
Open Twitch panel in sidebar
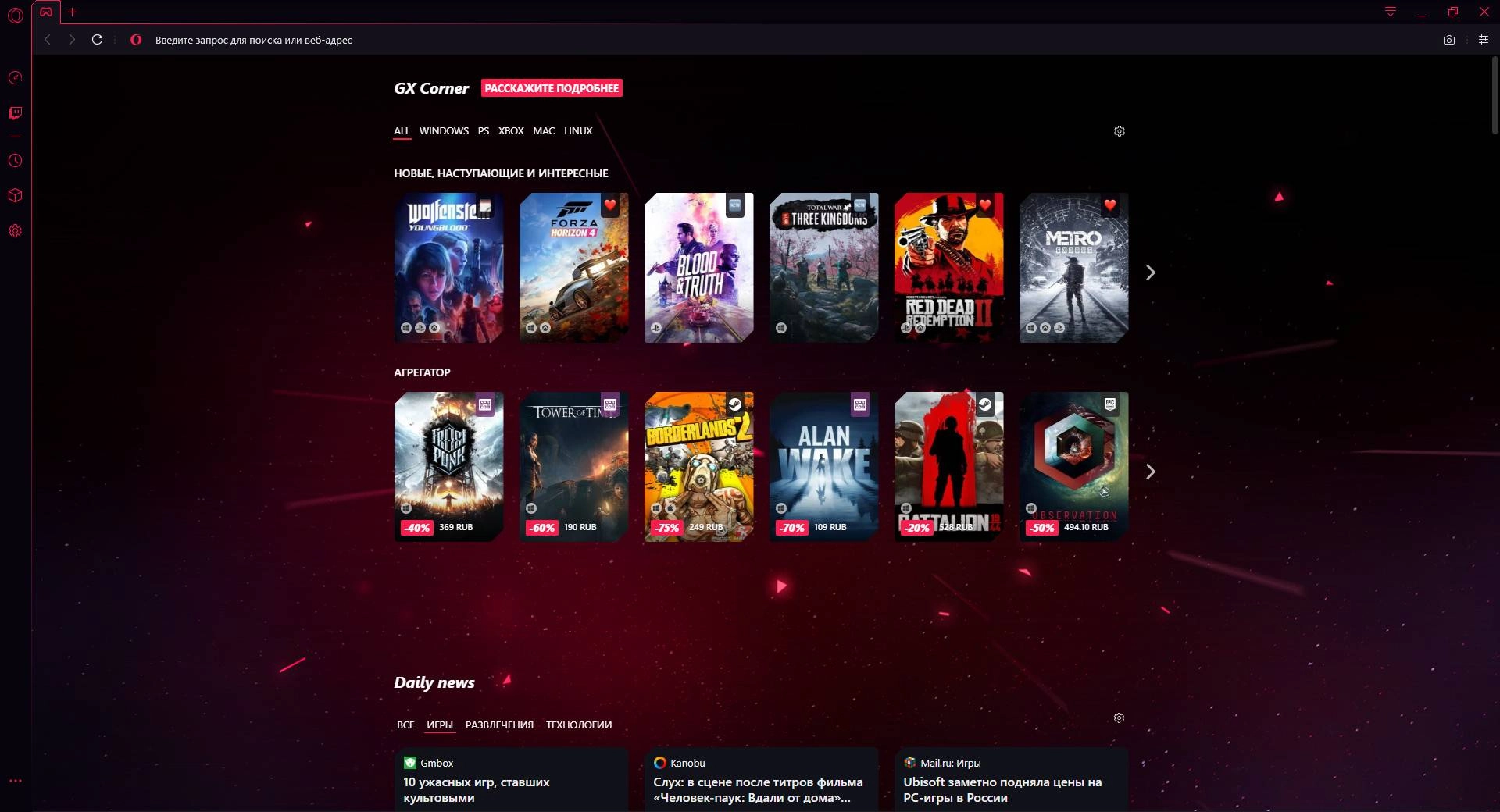click(x=15, y=113)
